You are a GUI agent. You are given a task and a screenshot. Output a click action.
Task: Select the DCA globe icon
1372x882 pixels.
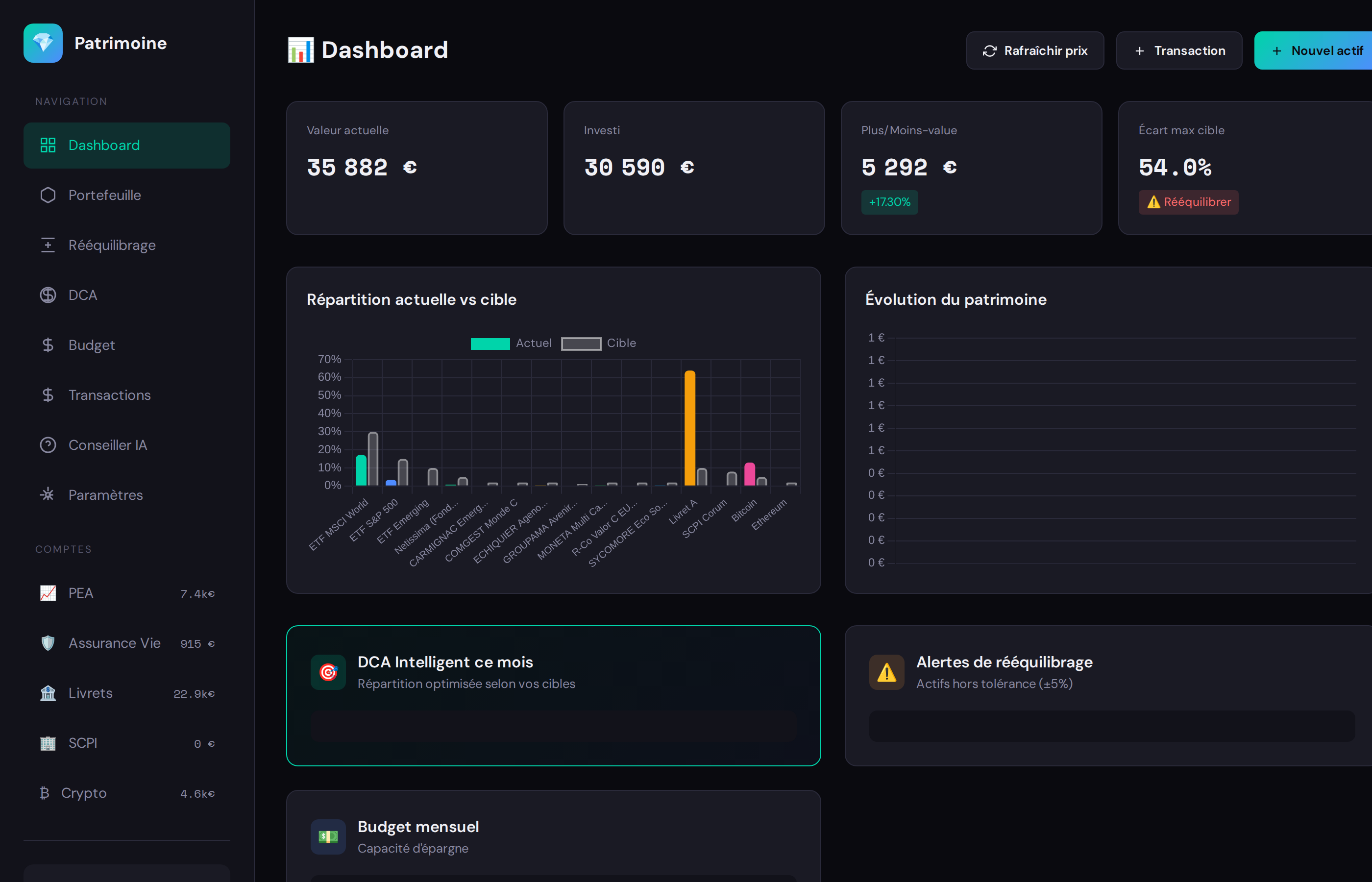48,294
